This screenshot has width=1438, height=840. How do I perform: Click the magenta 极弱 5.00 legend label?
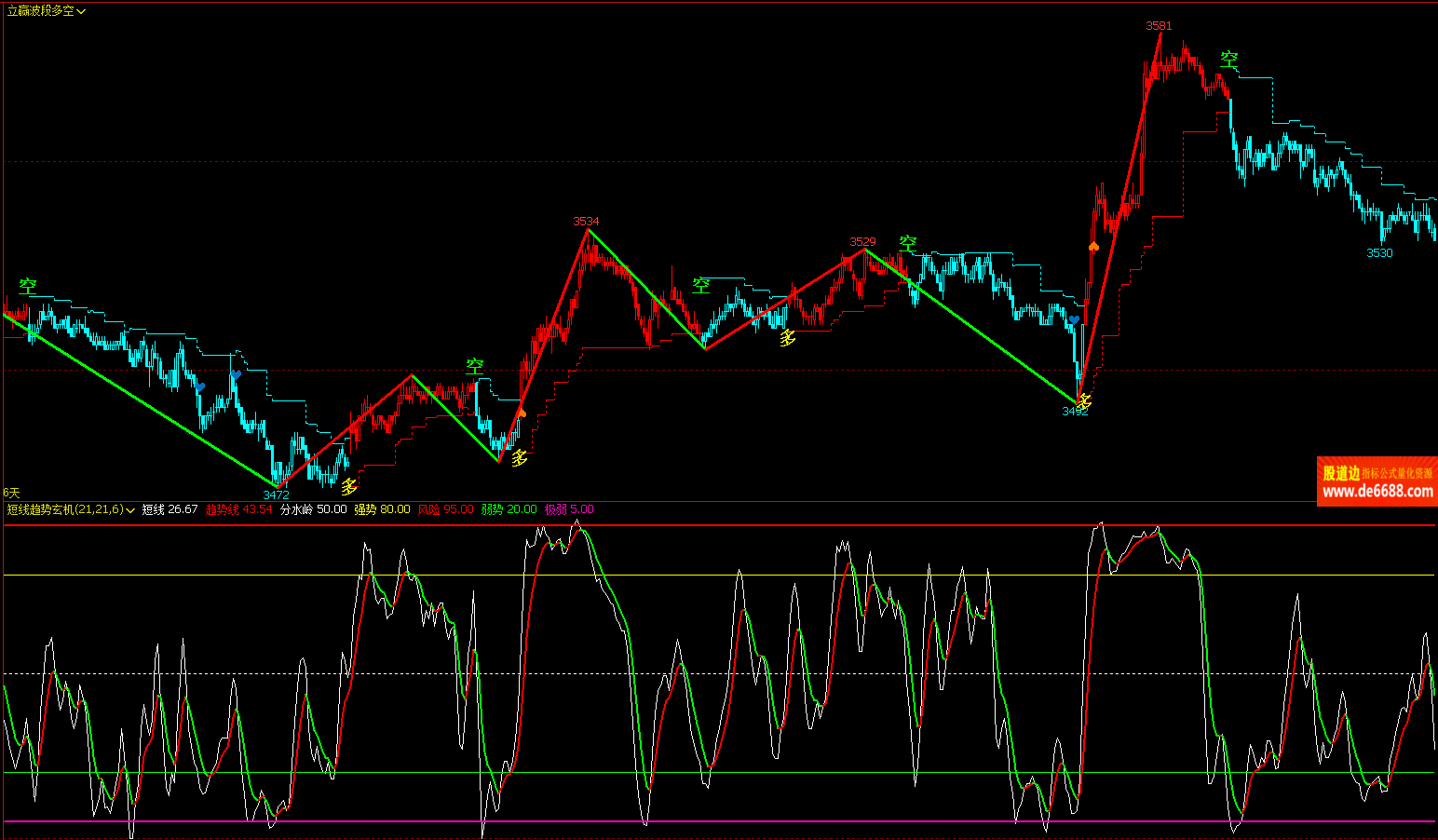pyautogui.click(x=569, y=509)
